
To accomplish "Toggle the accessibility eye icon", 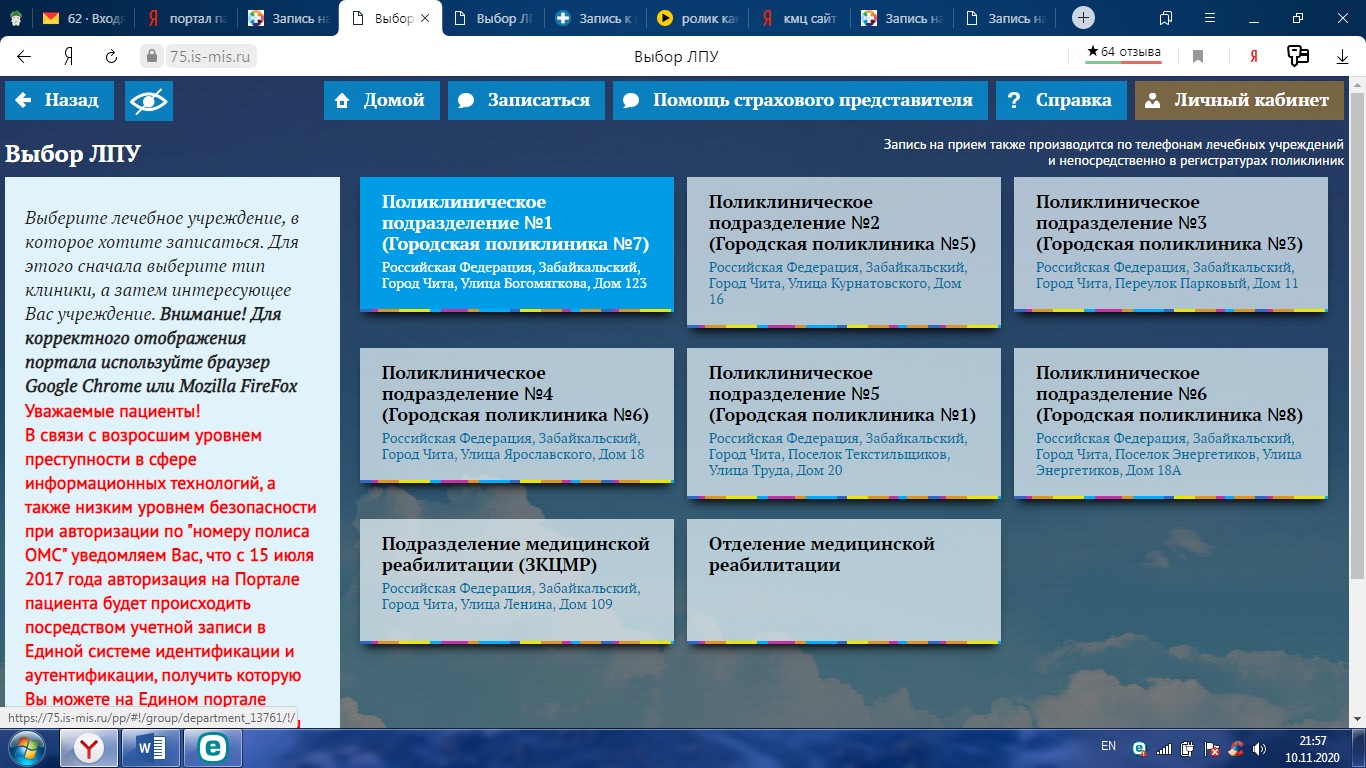I will [x=149, y=101].
